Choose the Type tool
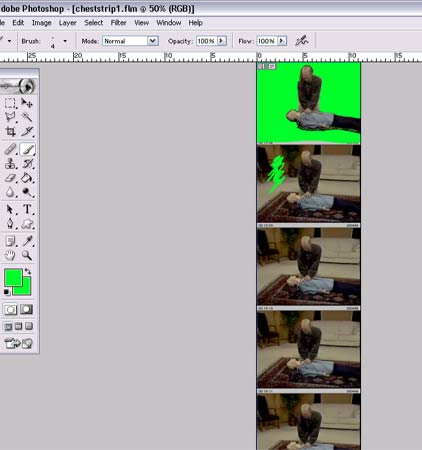This screenshot has height=450, width=422. click(x=27, y=209)
